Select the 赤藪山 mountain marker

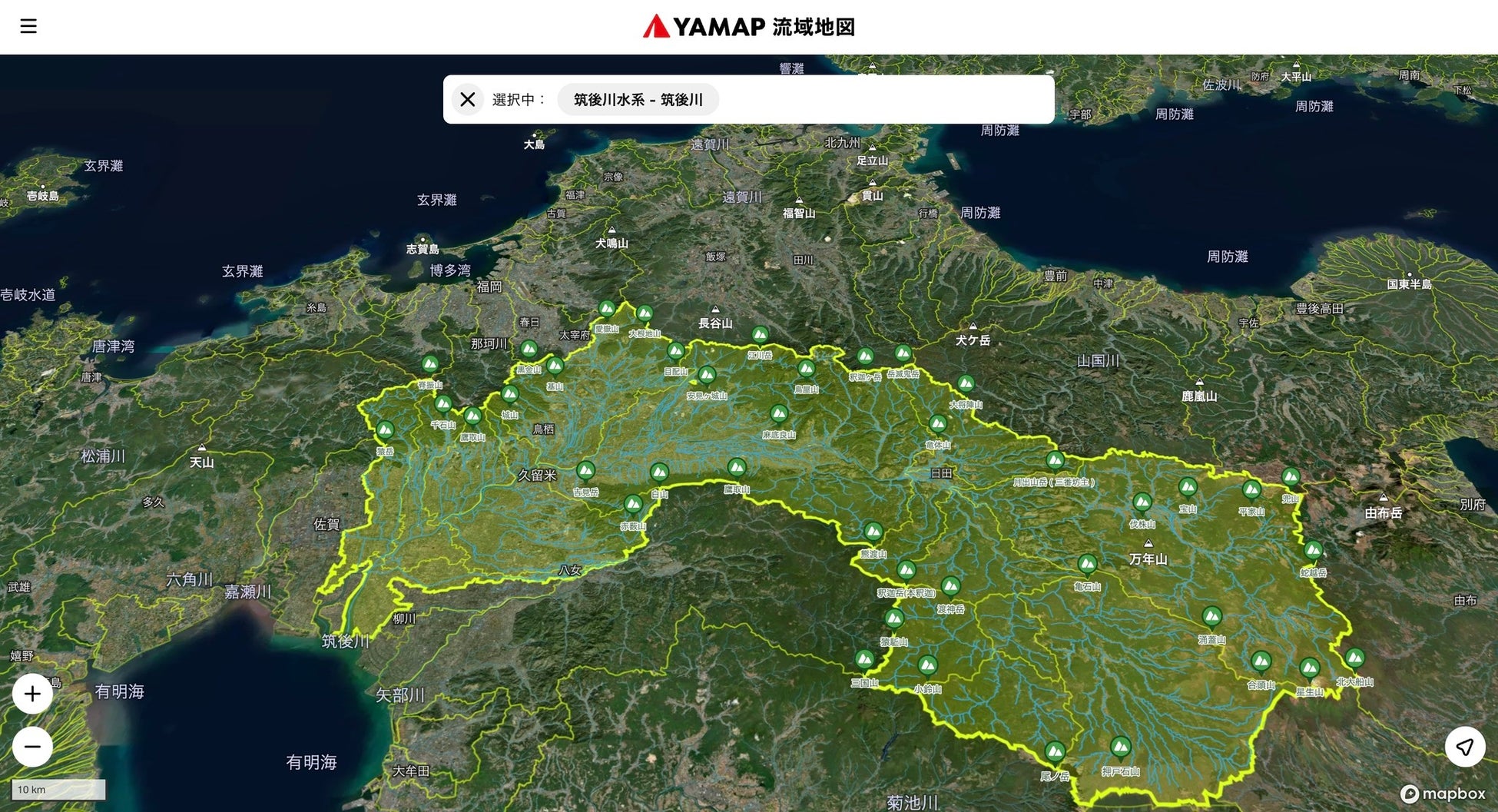pos(634,505)
